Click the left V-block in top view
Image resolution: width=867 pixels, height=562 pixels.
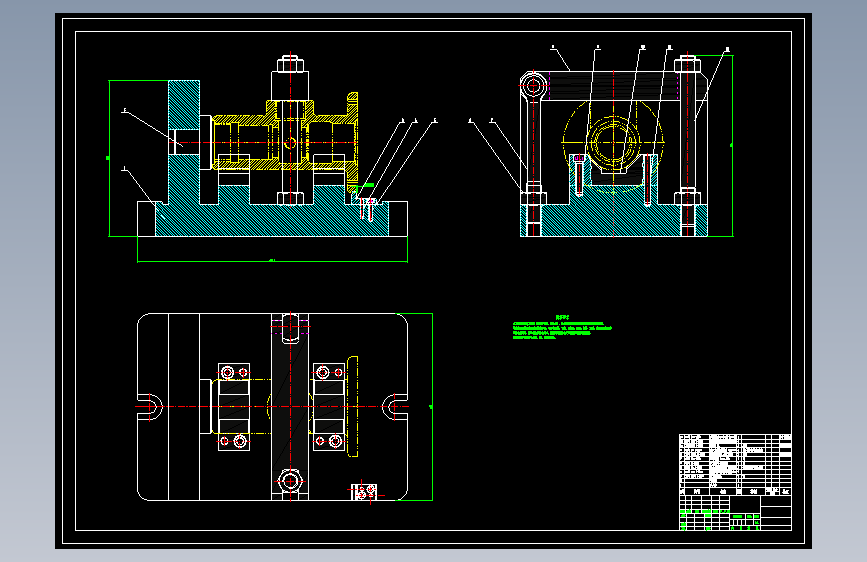[x=234, y=407]
